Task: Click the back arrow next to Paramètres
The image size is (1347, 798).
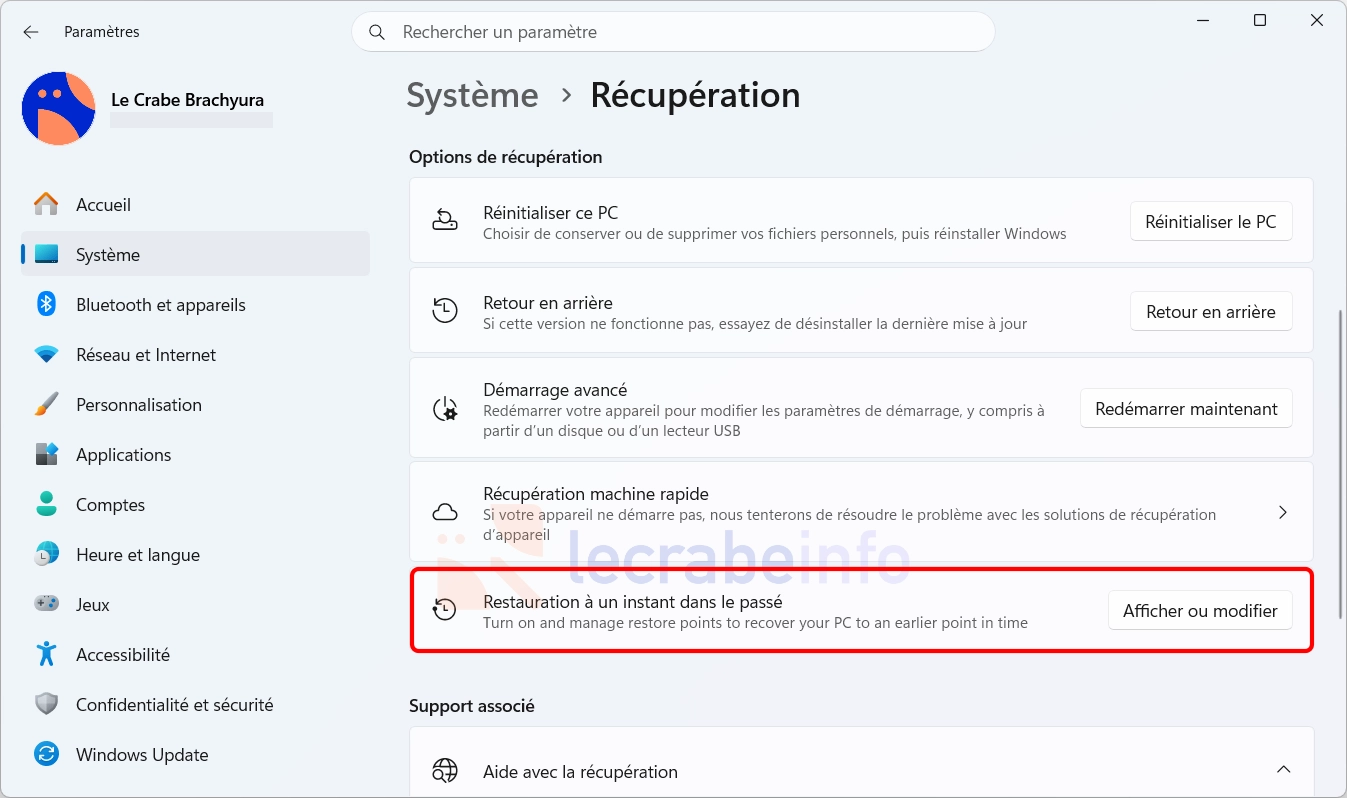Action: pyautogui.click(x=31, y=32)
